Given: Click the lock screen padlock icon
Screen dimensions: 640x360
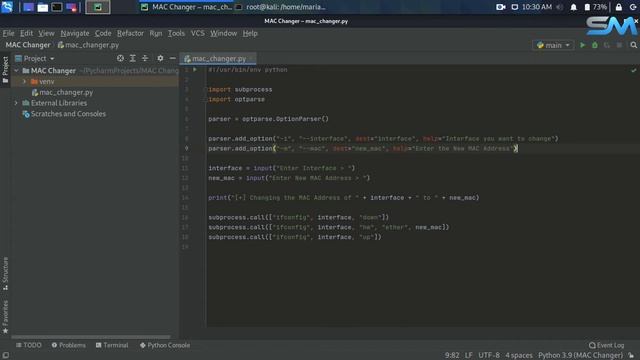Looking at the screenshot, I should point(619,7).
